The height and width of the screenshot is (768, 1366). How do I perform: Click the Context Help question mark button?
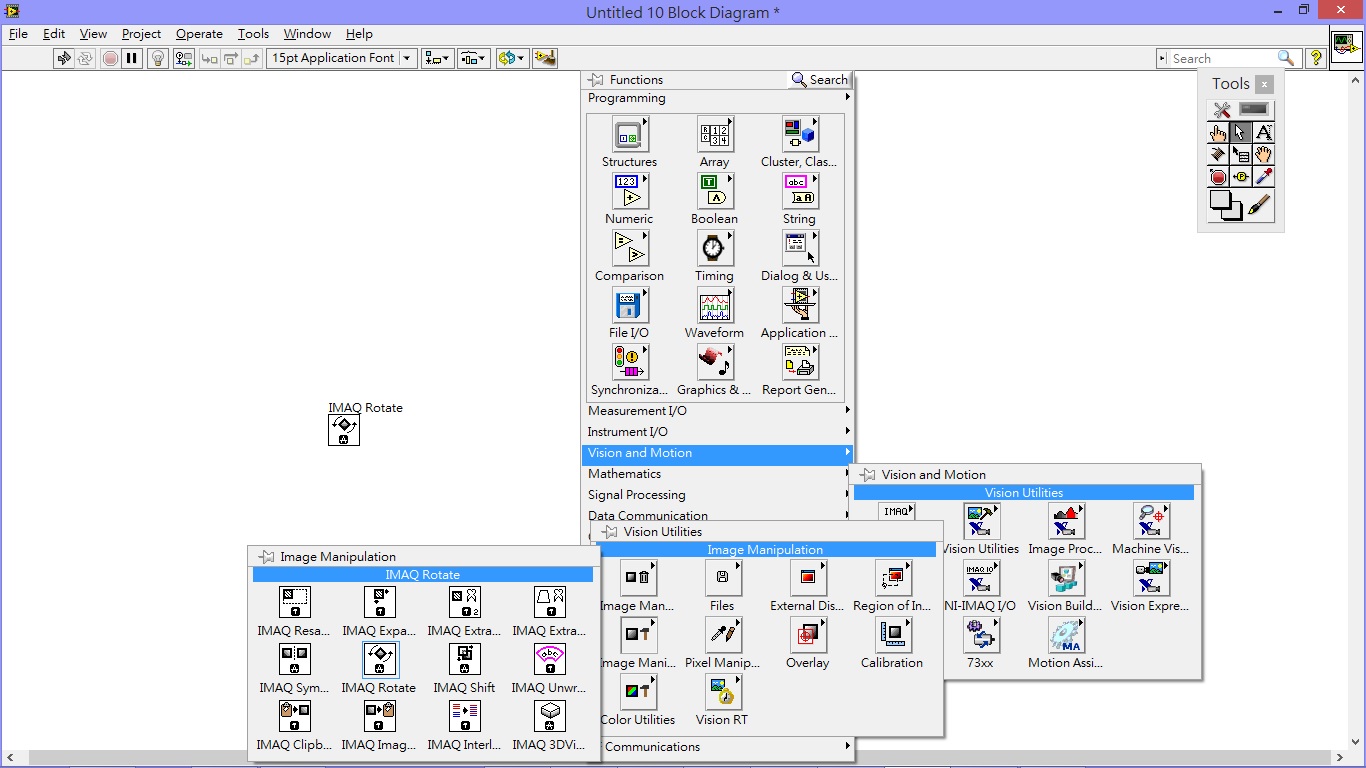tap(1317, 58)
